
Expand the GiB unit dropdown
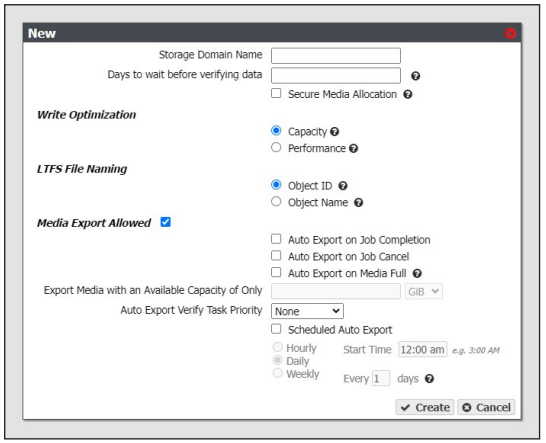(x=423, y=291)
